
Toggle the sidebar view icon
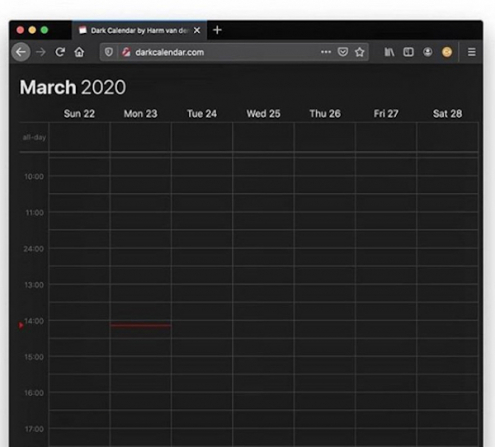coord(408,52)
